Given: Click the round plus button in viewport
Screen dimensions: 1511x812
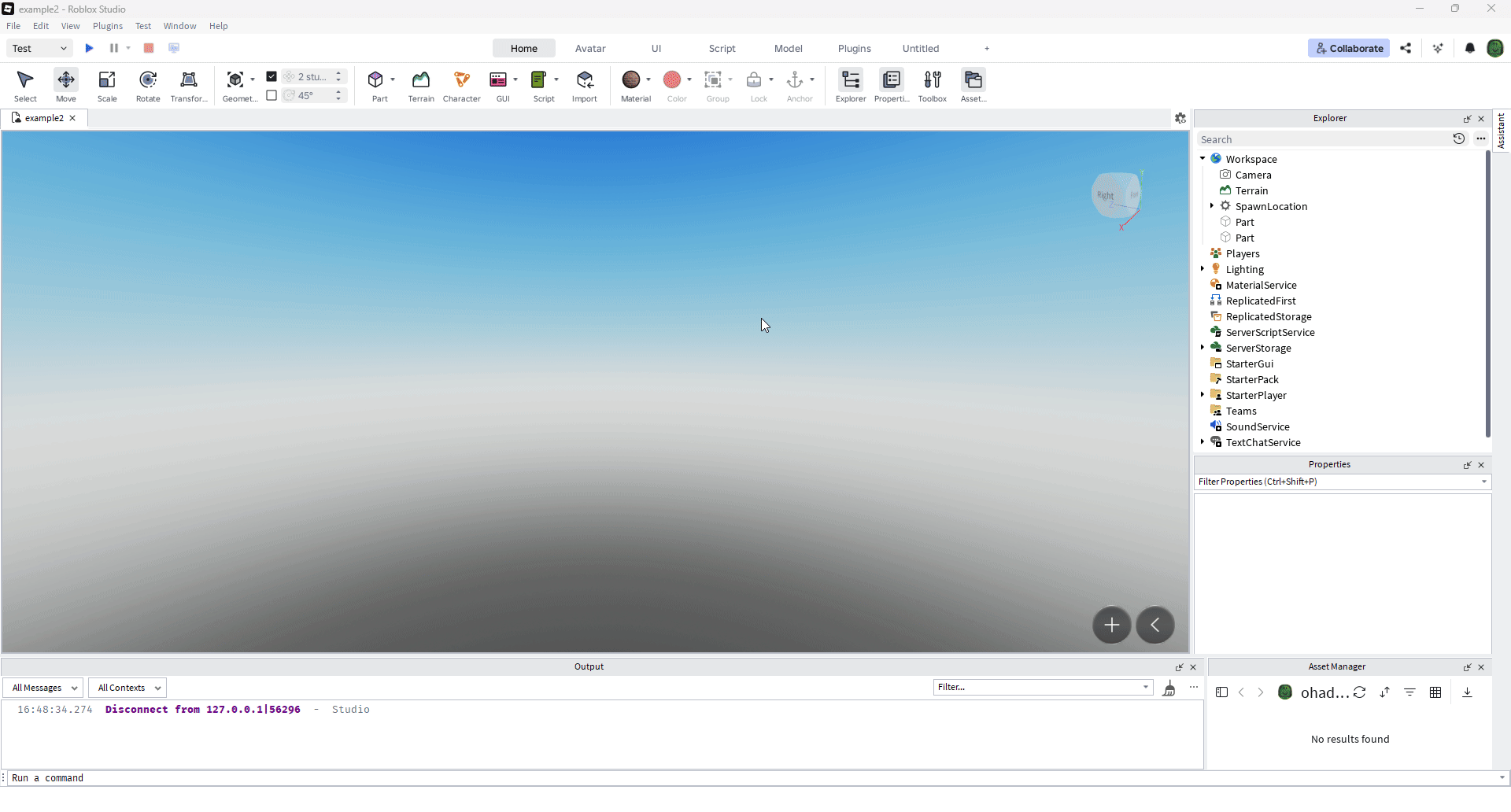Looking at the screenshot, I should [x=1111, y=625].
